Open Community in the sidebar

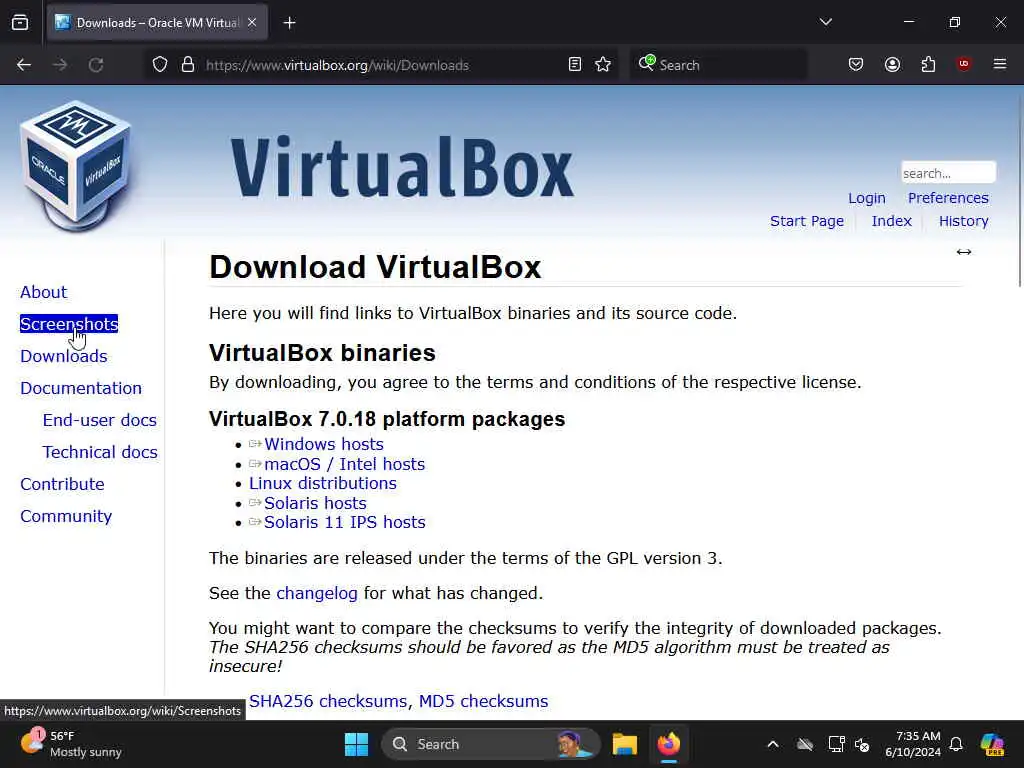[x=66, y=516]
